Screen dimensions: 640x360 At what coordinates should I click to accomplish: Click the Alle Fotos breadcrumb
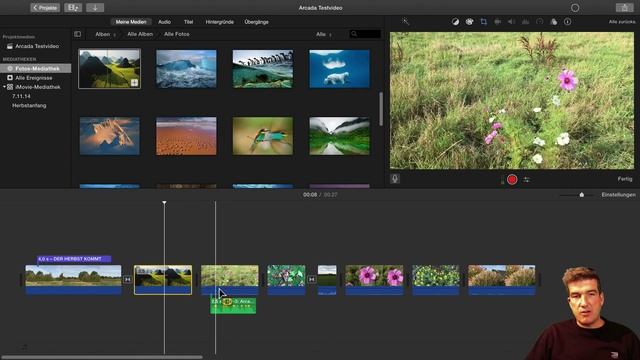tap(177, 34)
